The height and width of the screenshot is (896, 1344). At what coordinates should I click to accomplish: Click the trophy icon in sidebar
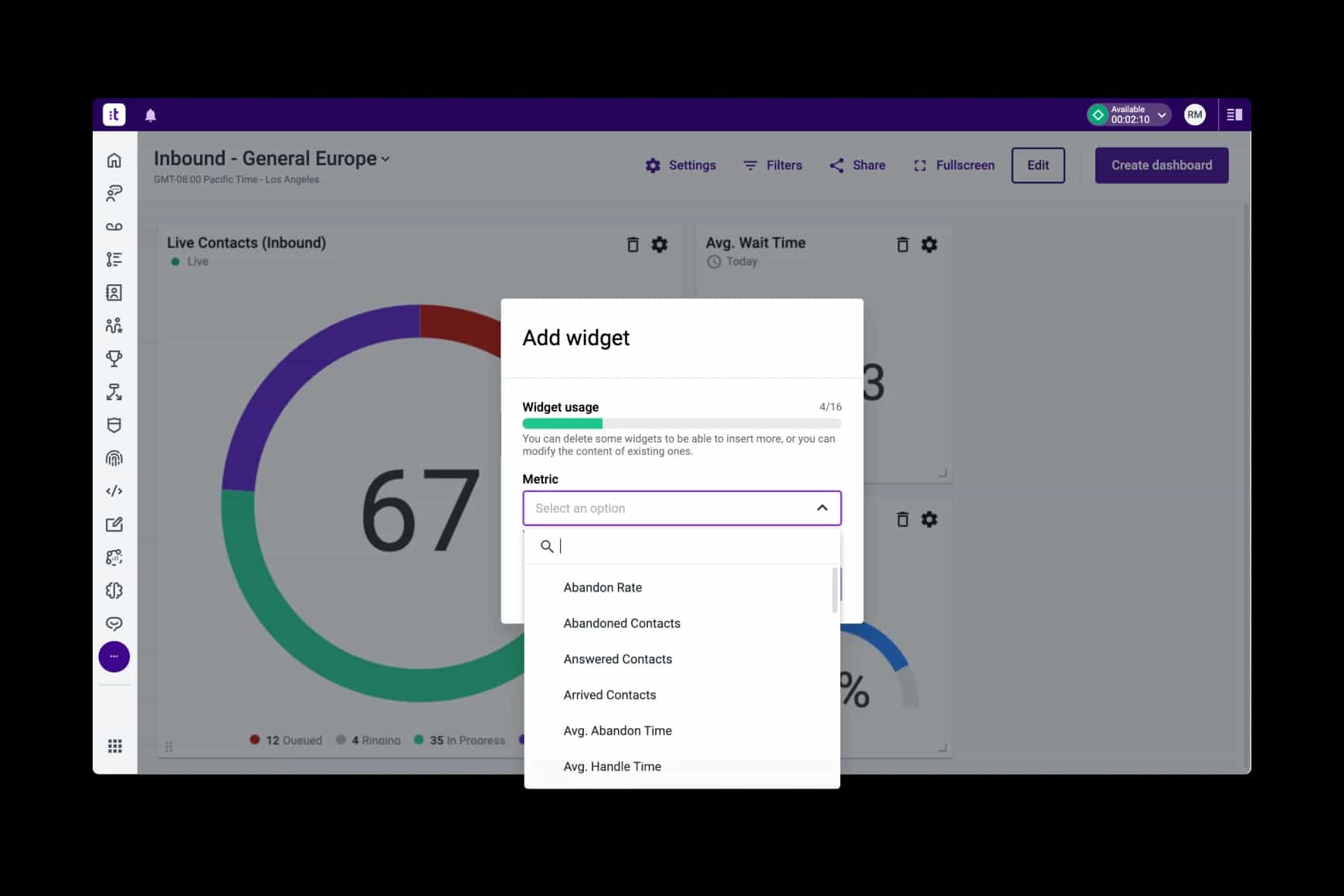pos(114,358)
